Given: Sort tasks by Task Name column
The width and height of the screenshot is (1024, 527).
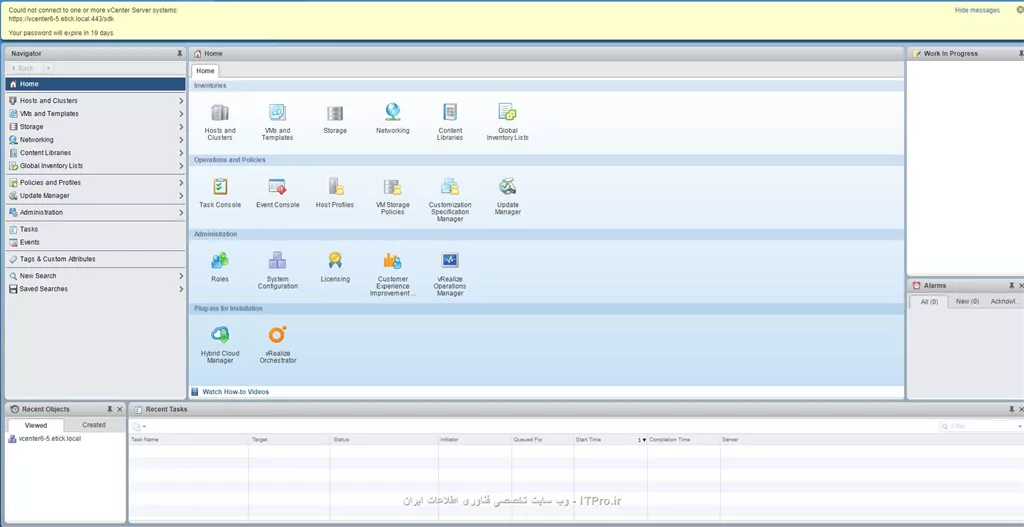Looking at the screenshot, I should click(x=188, y=440).
